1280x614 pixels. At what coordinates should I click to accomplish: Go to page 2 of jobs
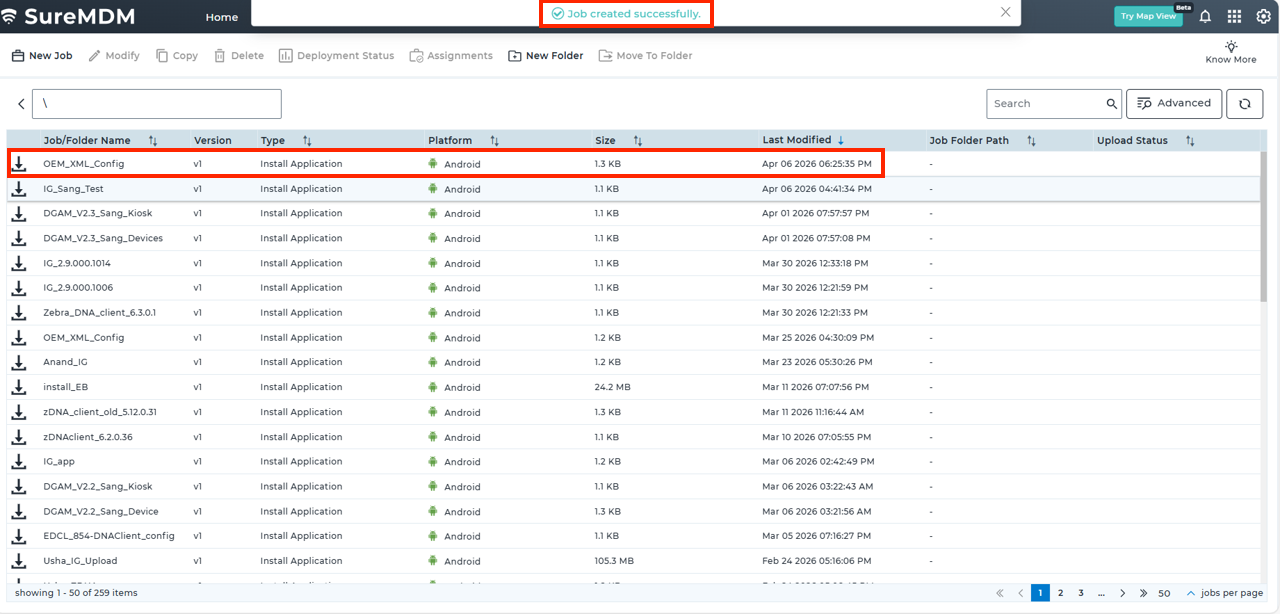(1060, 593)
